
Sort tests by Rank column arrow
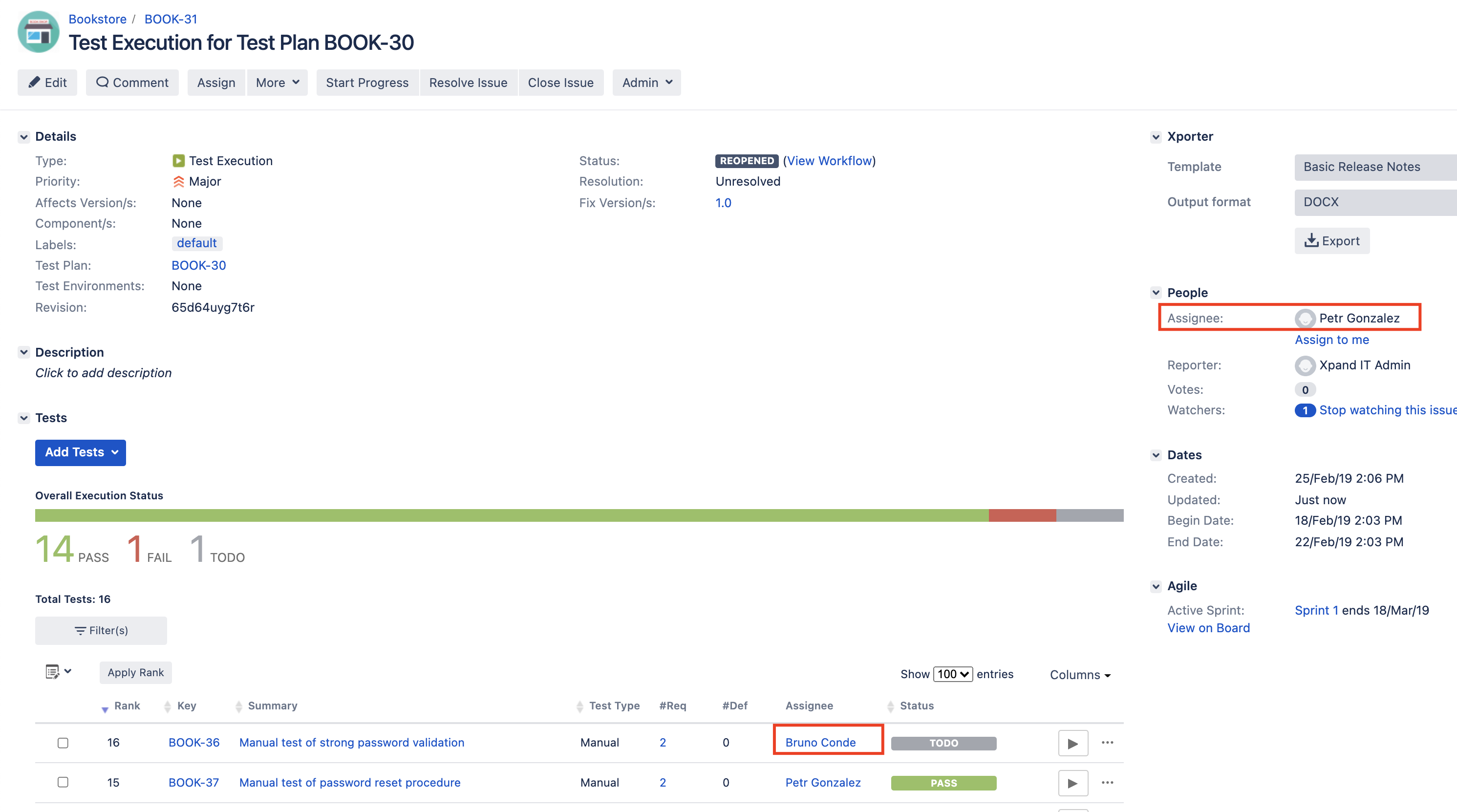(x=105, y=709)
